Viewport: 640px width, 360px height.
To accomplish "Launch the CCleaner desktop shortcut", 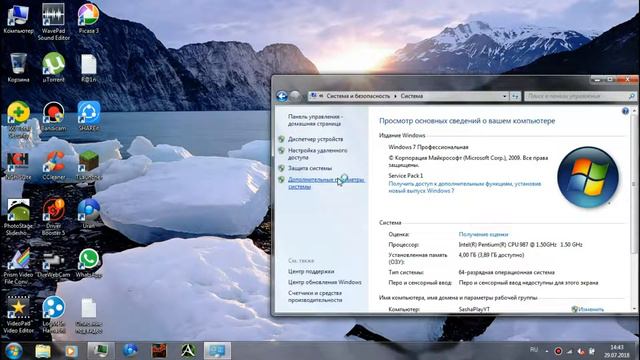I will point(53,165).
